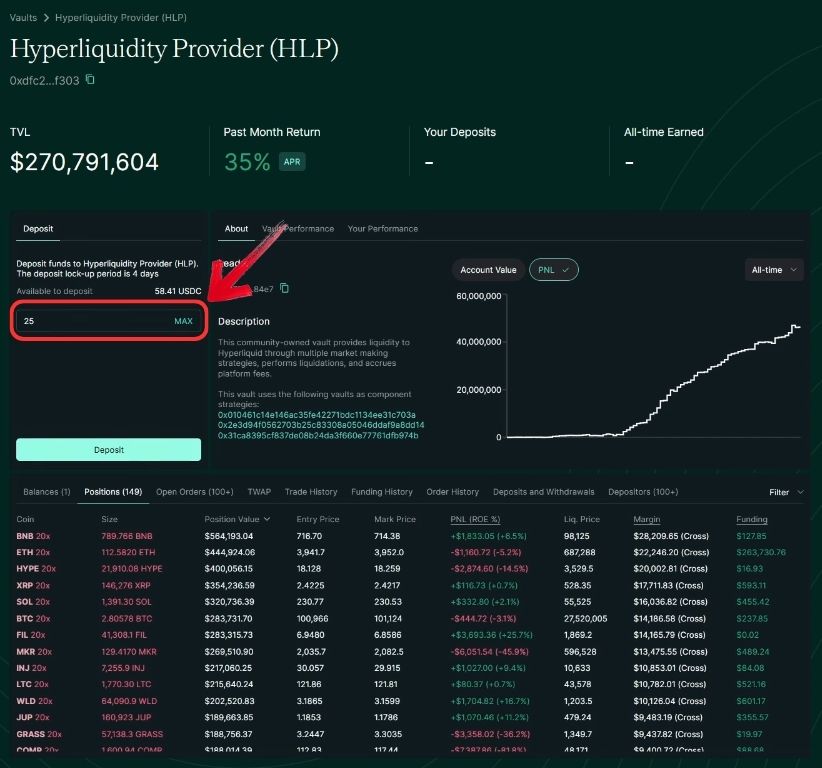Sort by the Position Value column
This screenshot has width=822, height=768.
237,519
